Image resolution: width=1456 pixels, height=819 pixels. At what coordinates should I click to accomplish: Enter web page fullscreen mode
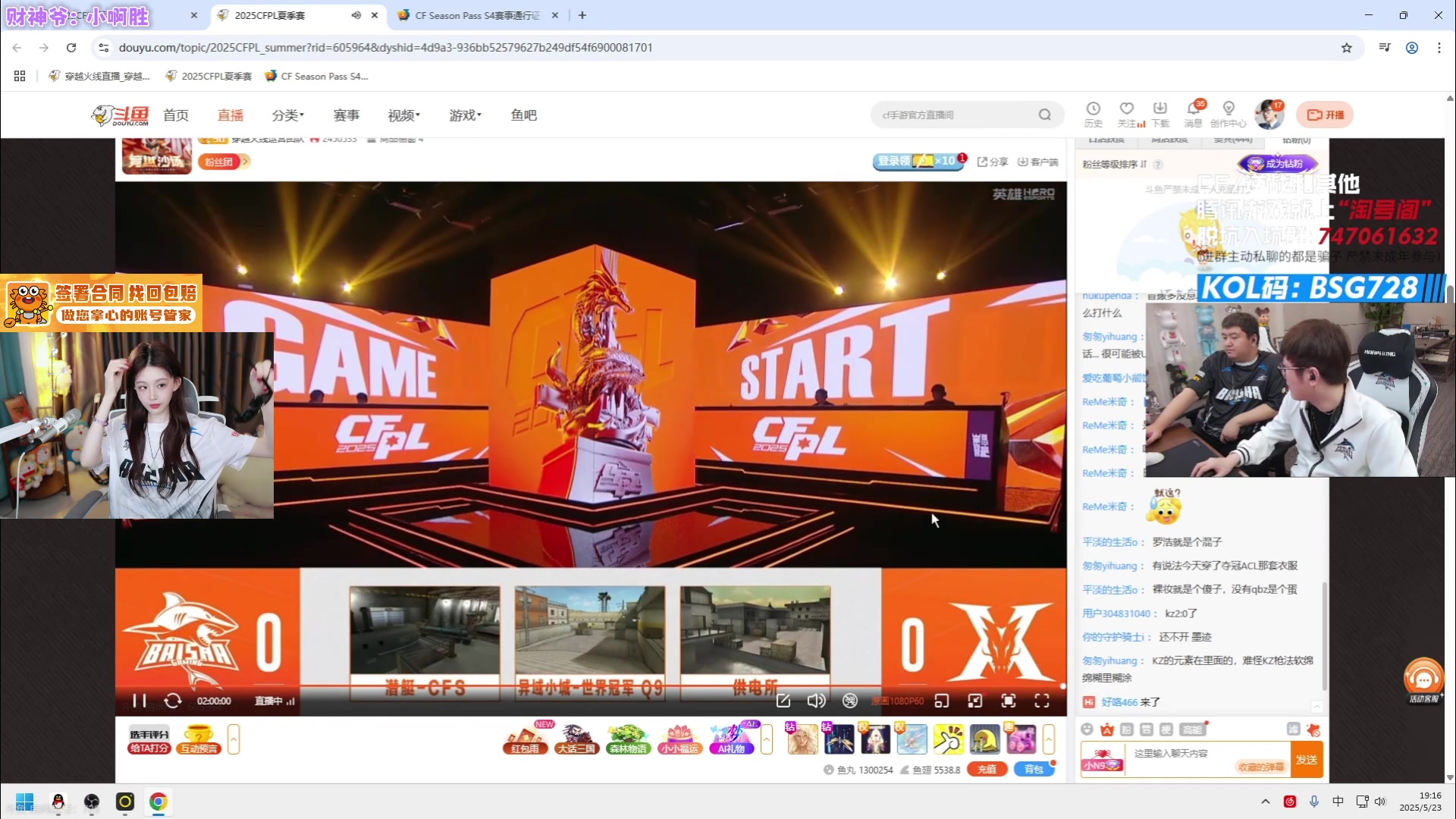point(1009,701)
